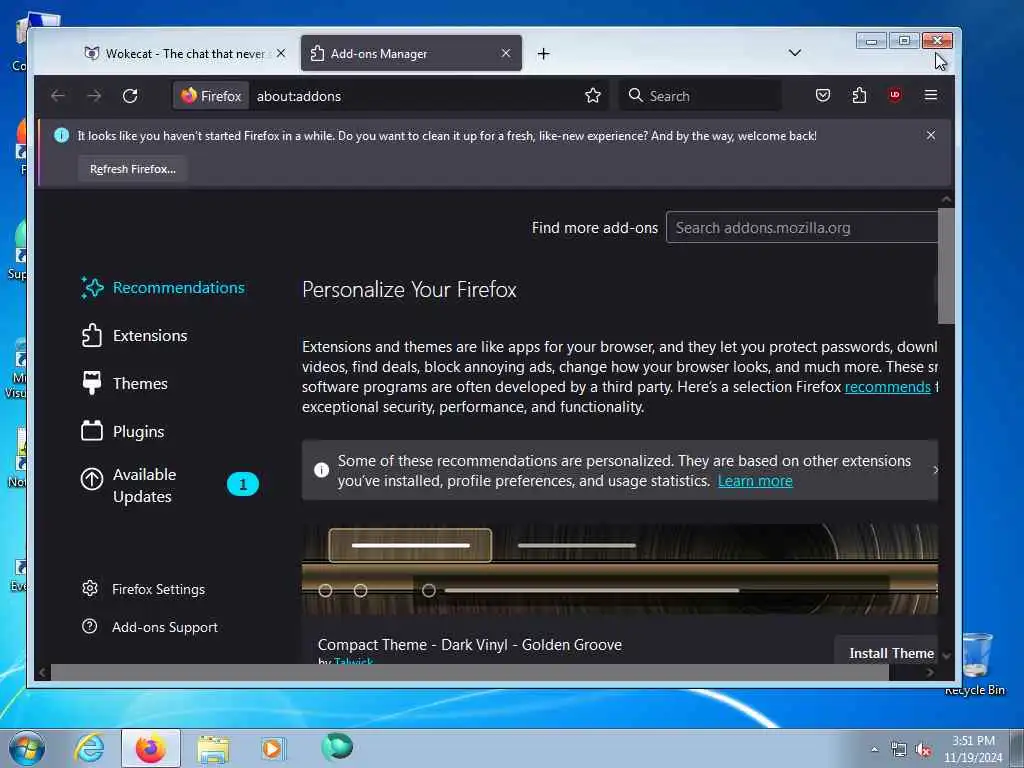The width and height of the screenshot is (1024, 768).
Task: Click the horizontal scrollbar at bottom
Action: (470, 672)
